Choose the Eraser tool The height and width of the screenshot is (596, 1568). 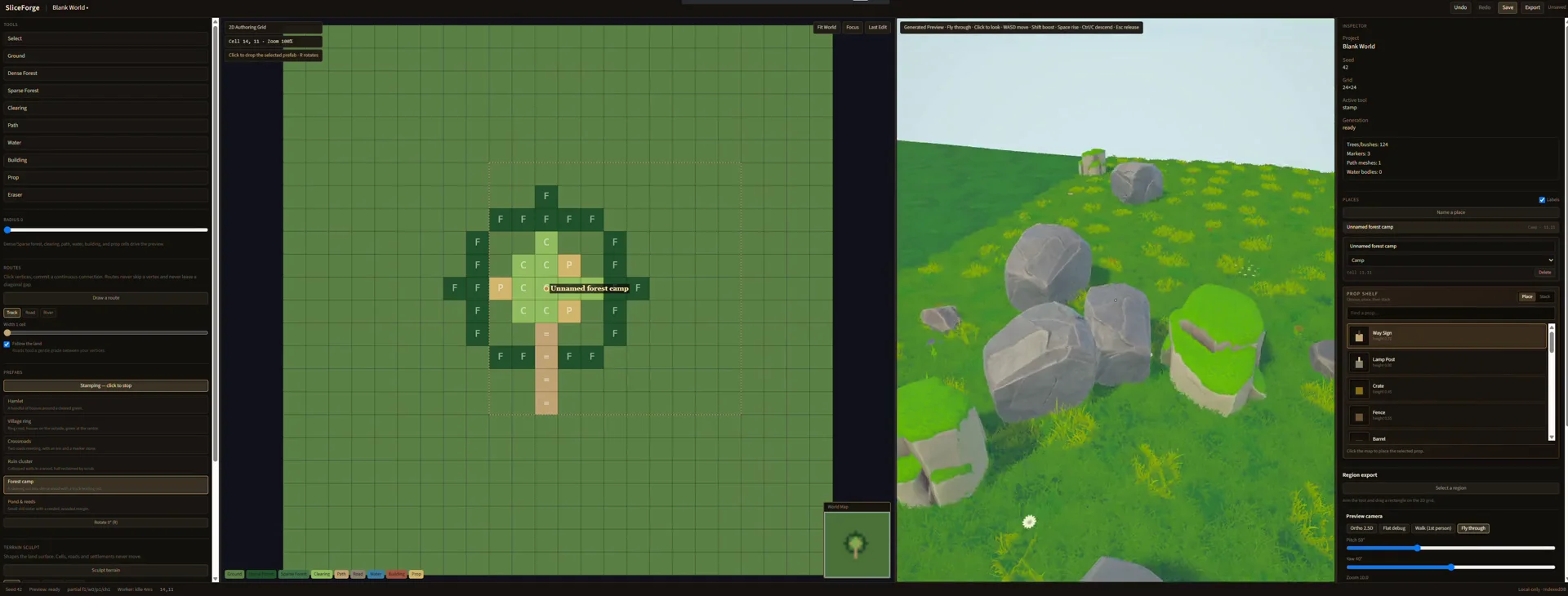click(105, 195)
